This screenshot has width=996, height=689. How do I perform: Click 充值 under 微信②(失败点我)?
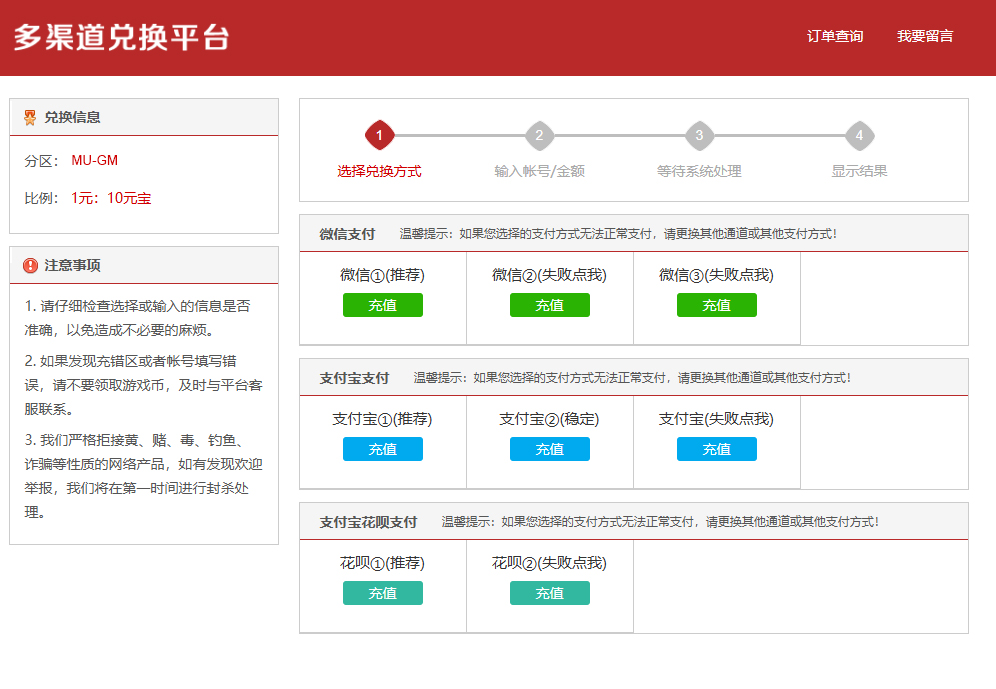[x=549, y=305]
